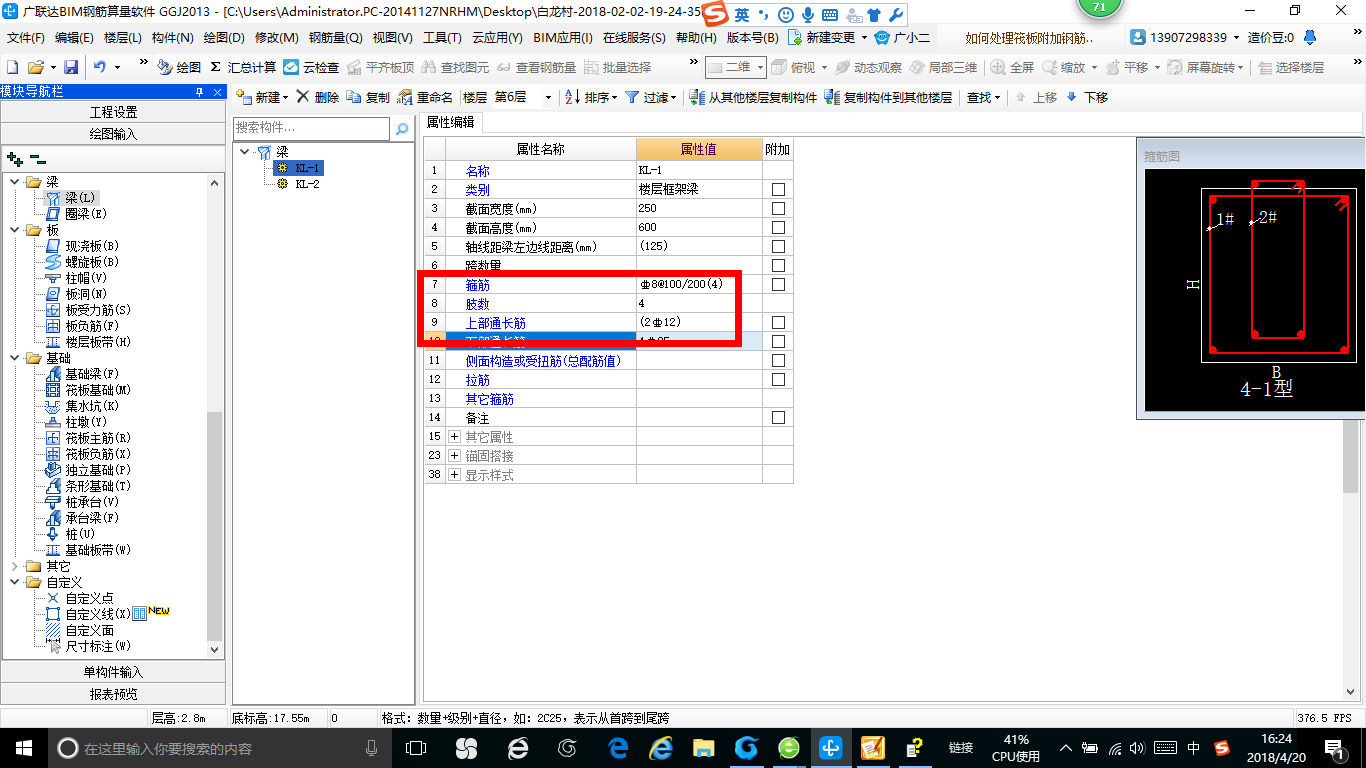Image resolution: width=1366 pixels, height=768 pixels.
Task: Toggle 附加 checkbox for 截面高度 row
Action: click(x=778, y=228)
